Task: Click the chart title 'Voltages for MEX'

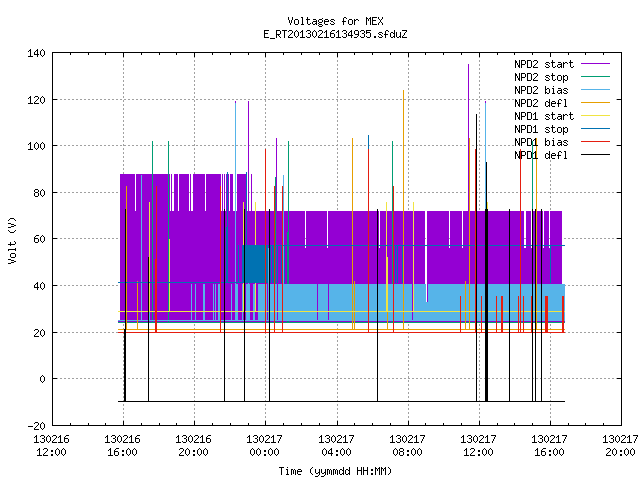Action: (x=335, y=21)
